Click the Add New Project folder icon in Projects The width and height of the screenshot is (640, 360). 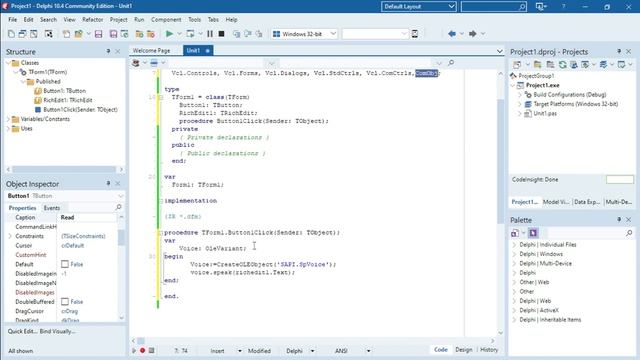(x=538, y=64)
